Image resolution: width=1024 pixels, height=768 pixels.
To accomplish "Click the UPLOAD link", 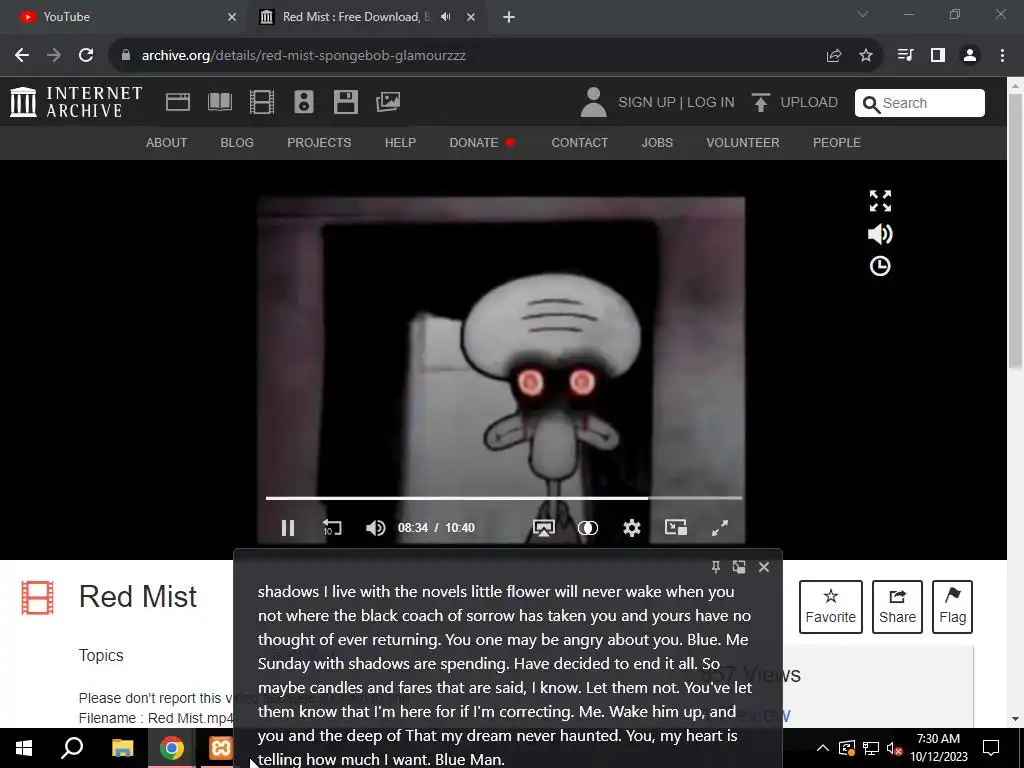I will [795, 103].
